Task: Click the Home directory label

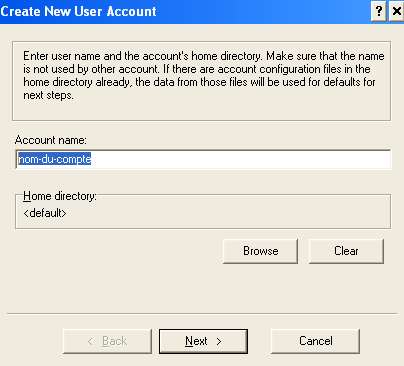Action: (60, 196)
